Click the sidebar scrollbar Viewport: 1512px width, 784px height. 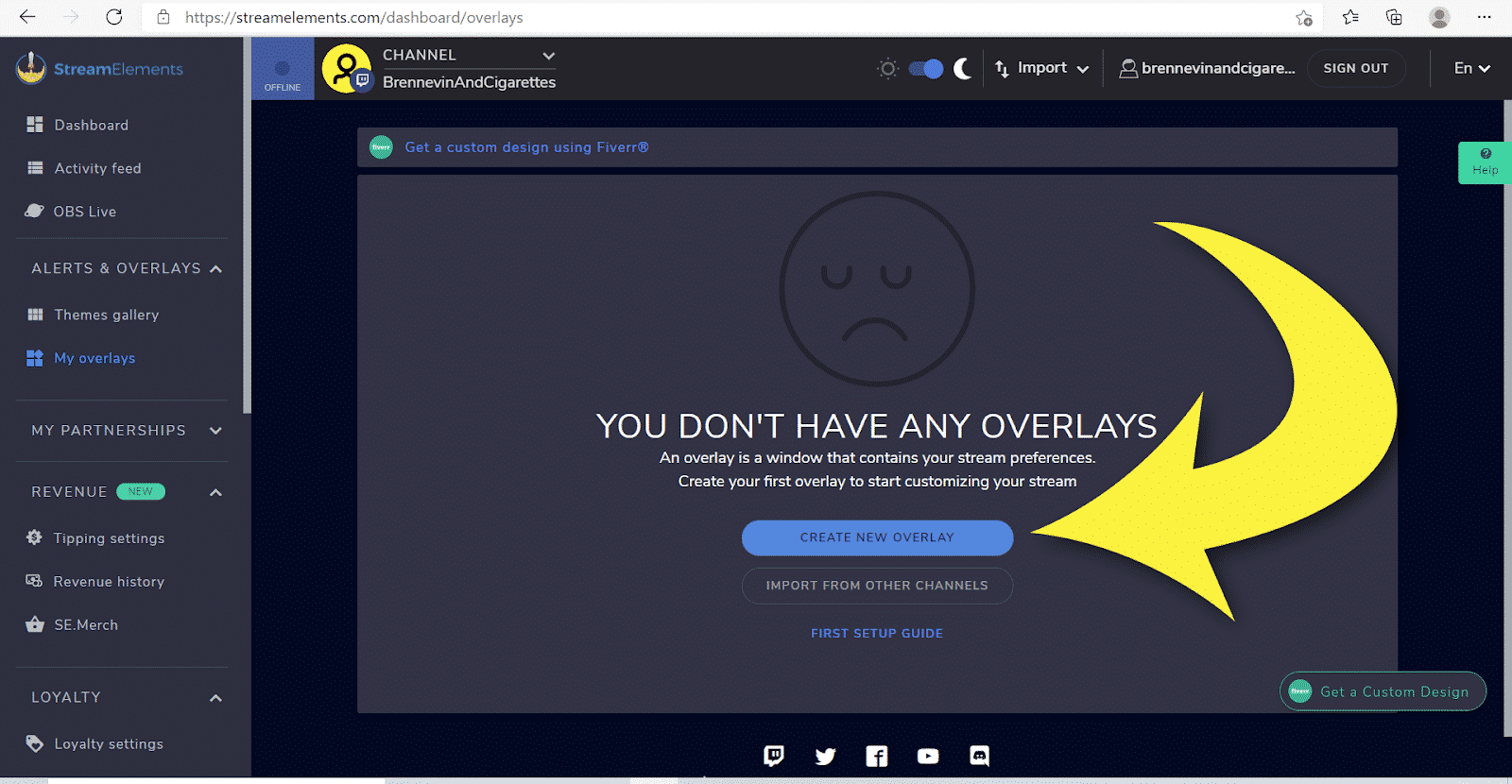[x=247, y=225]
